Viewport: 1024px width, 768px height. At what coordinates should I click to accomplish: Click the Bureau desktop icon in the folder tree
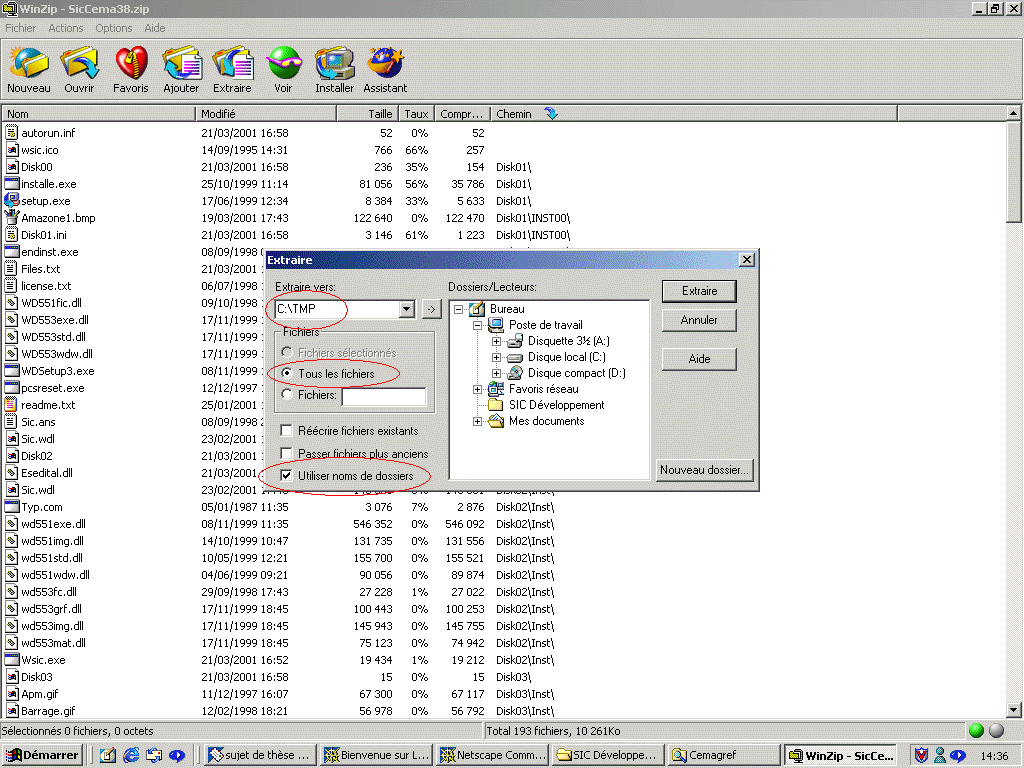(477, 309)
